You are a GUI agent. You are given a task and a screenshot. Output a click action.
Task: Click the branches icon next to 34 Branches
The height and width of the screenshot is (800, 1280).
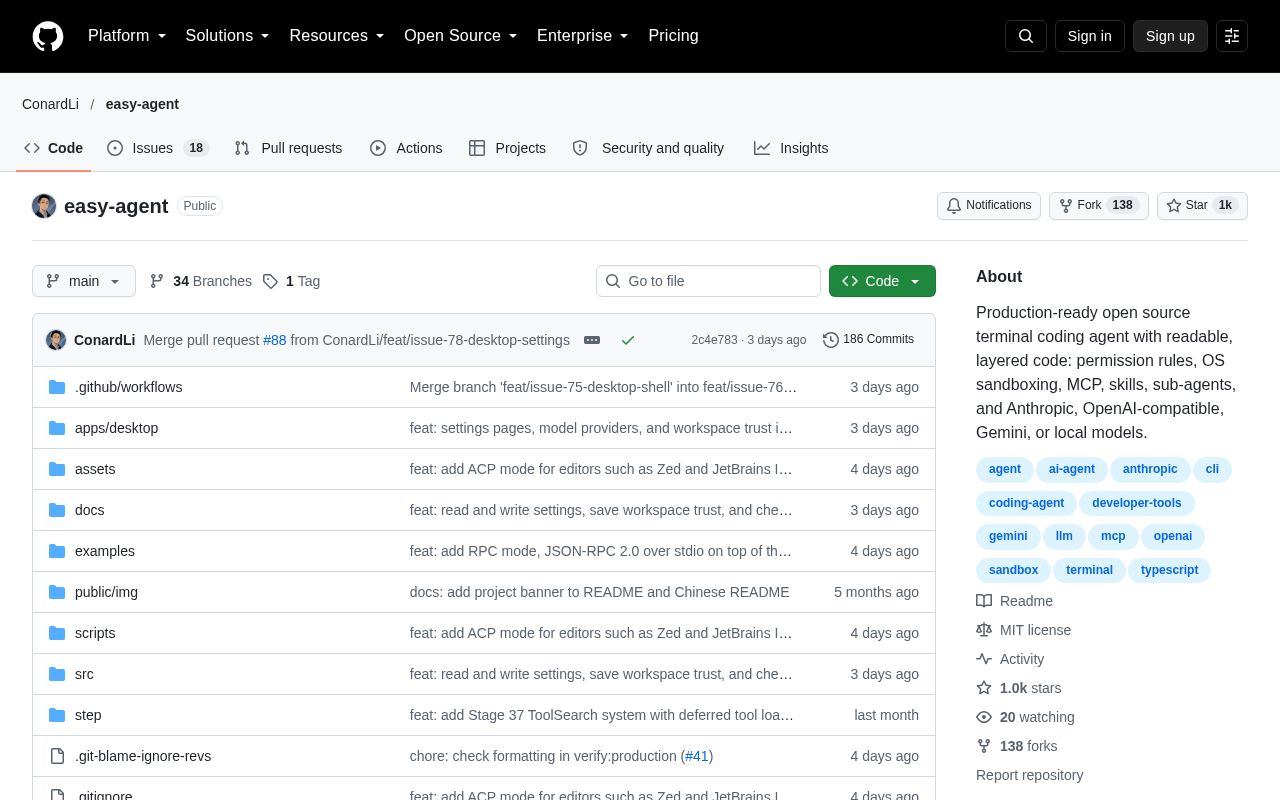click(157, 281)
